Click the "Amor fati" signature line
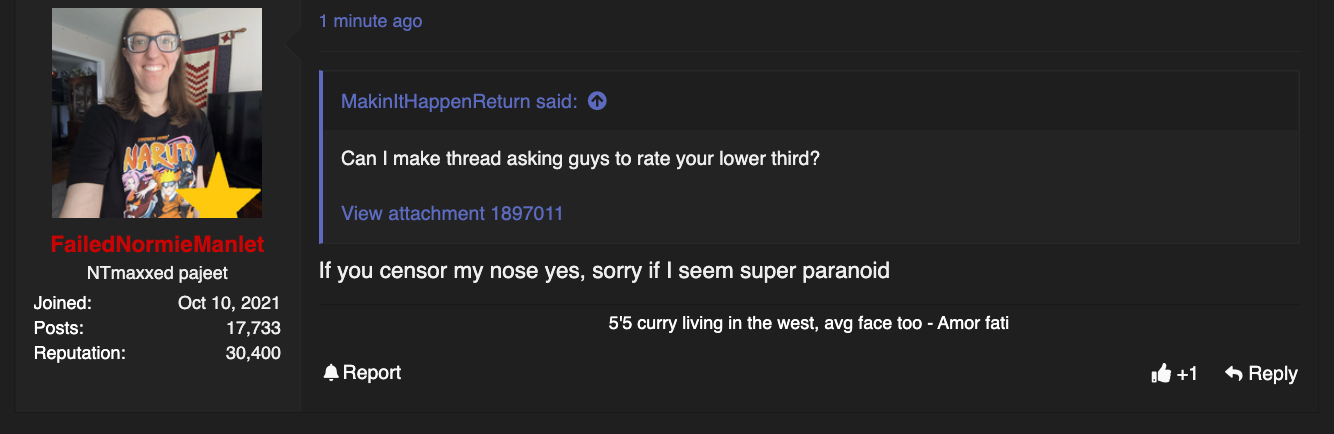Image resolution: width=1334 pixels, height=434 pixels. click(x=808, y=324)
